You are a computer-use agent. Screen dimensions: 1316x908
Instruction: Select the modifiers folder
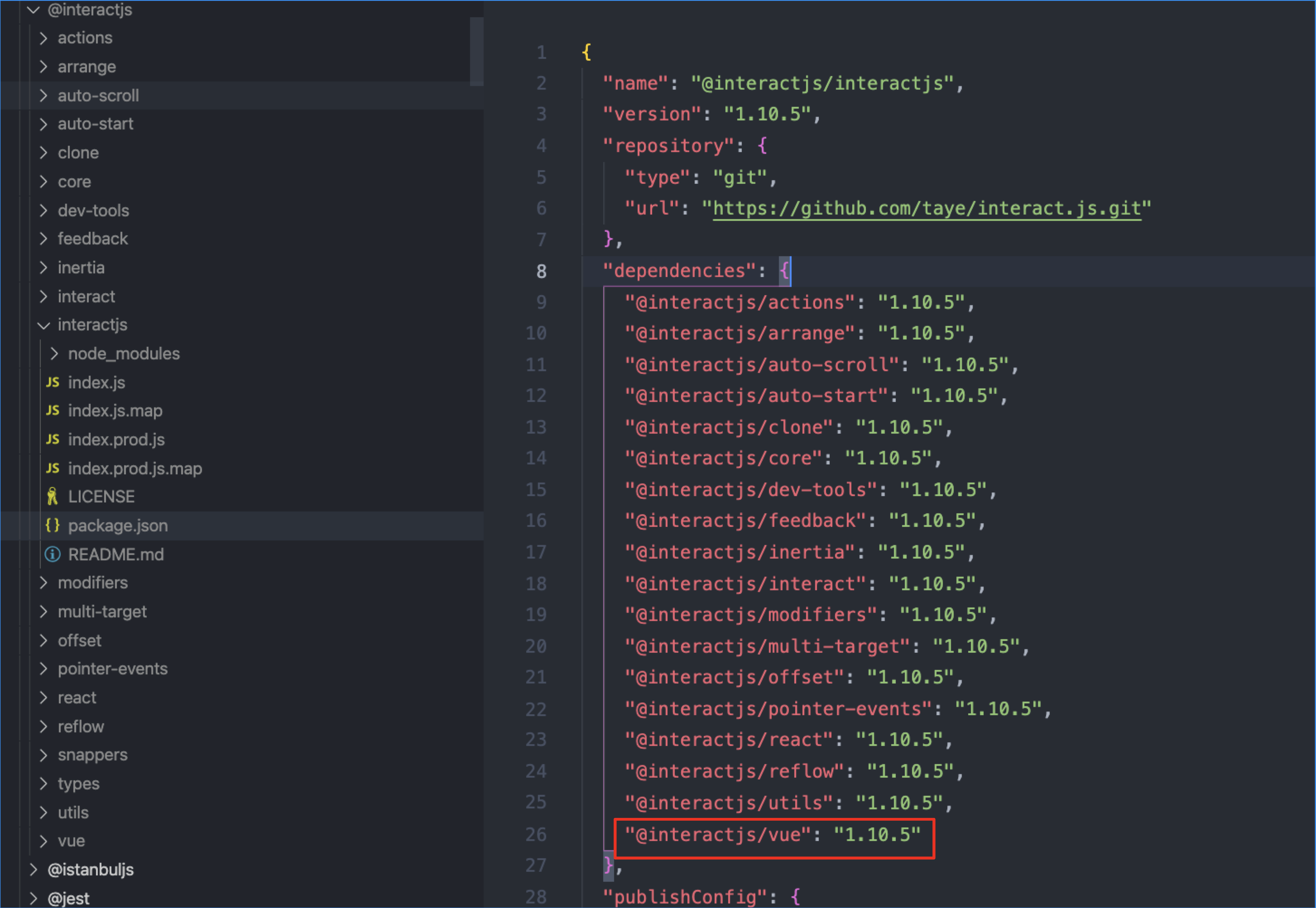pyautogui.click(x=93, y=583)
